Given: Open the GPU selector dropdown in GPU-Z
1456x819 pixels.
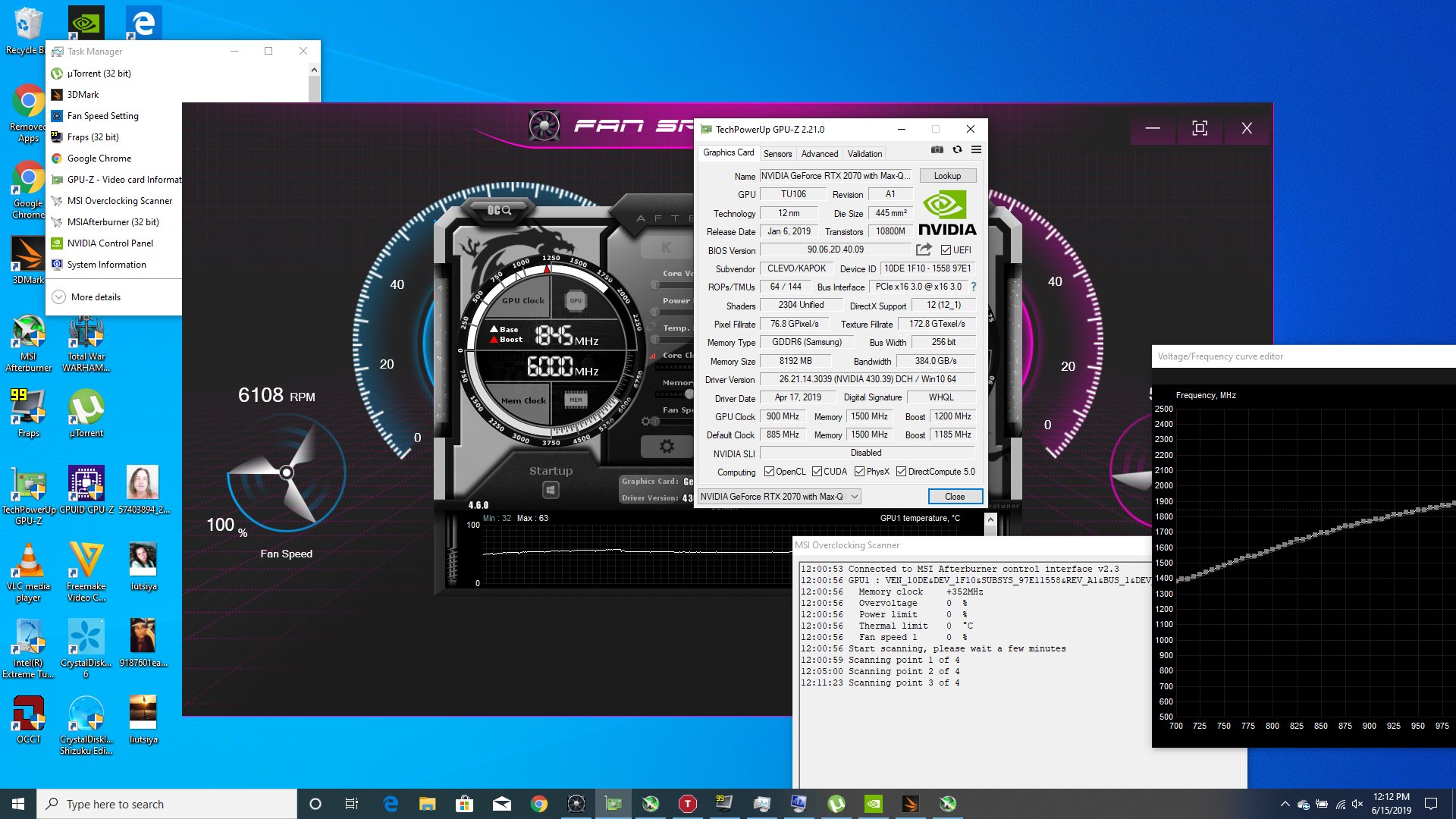Looking at the screenshot, I should point(779,497).
